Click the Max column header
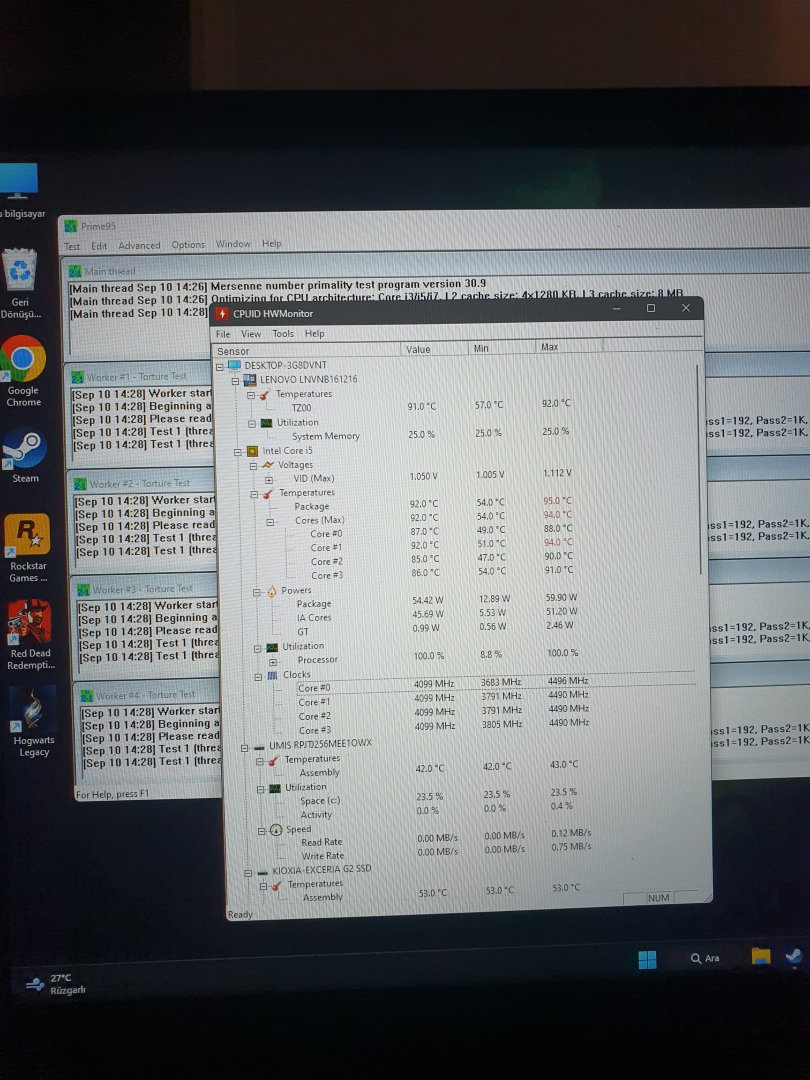810x1080 pixels. coord(568,347)
